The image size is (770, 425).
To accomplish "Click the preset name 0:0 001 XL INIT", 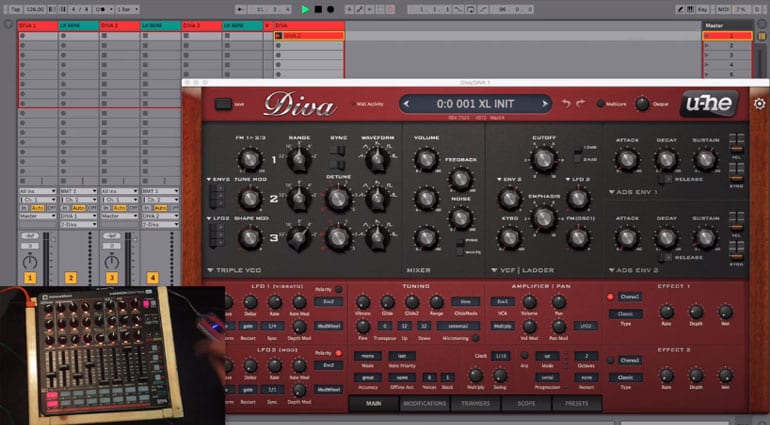I will [475, 104].
